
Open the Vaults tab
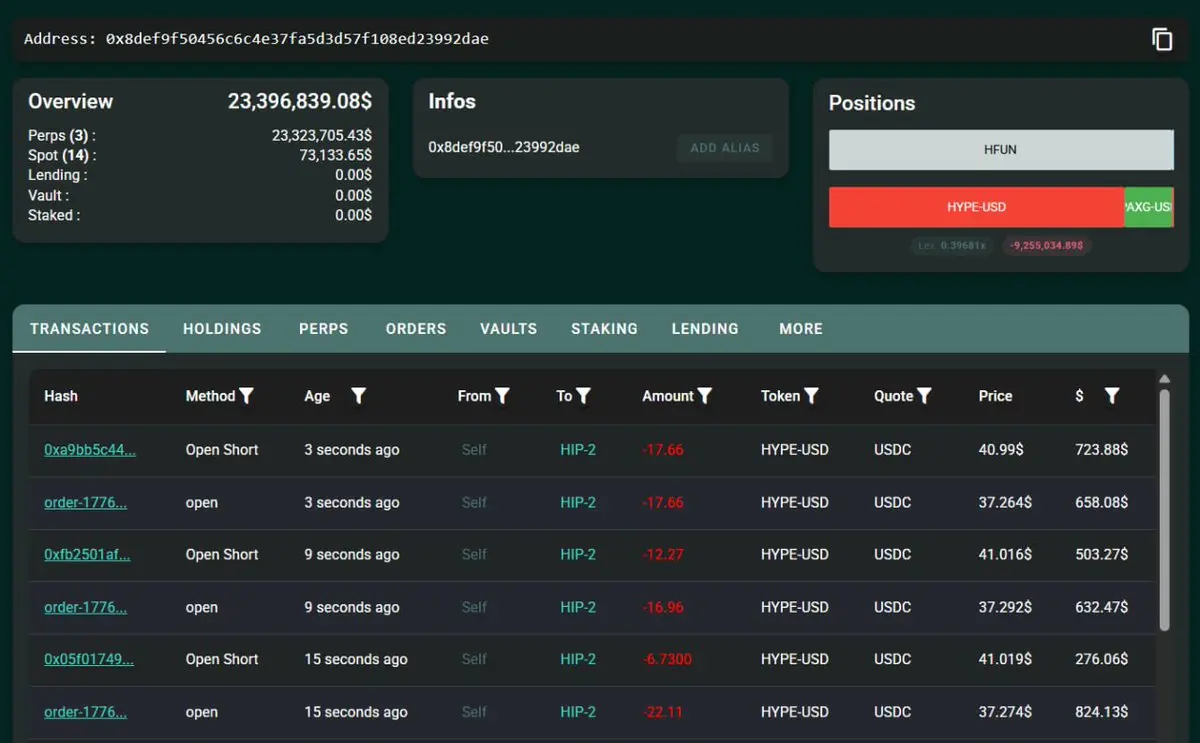508,328
